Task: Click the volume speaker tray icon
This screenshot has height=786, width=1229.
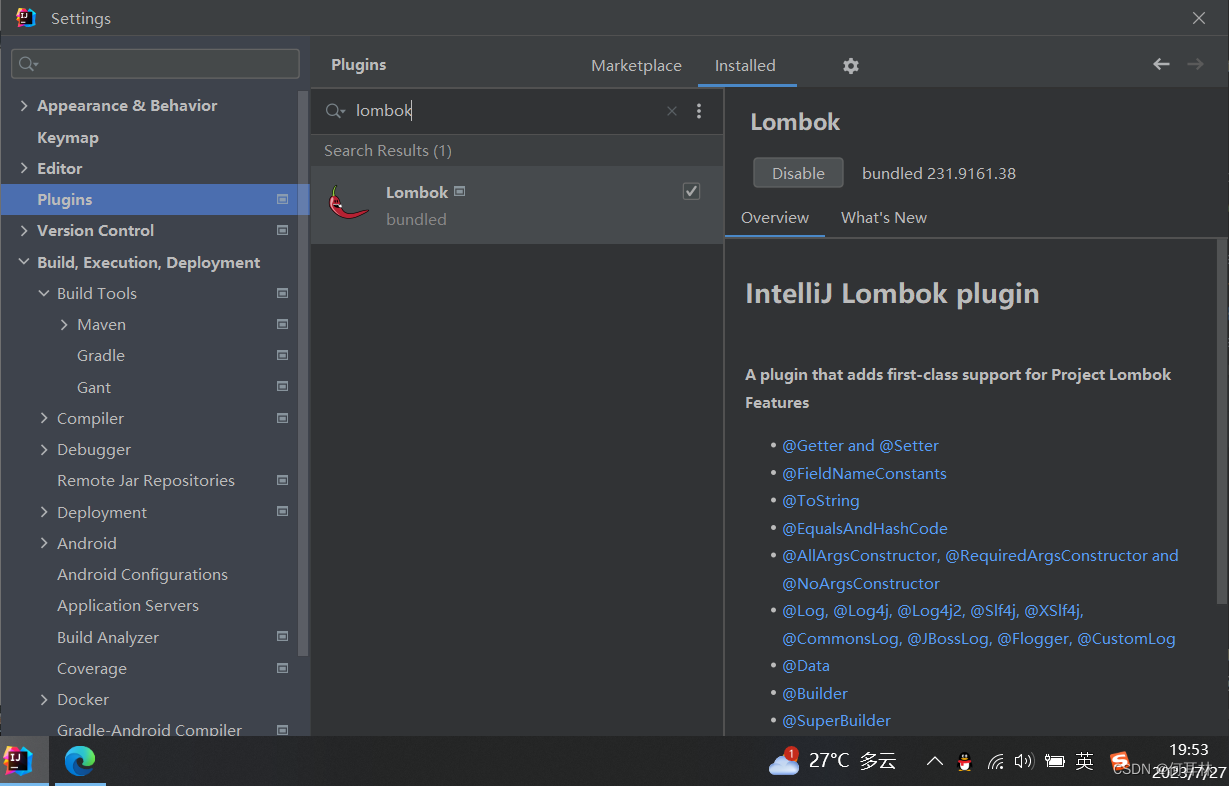Action: [1024, 761]
